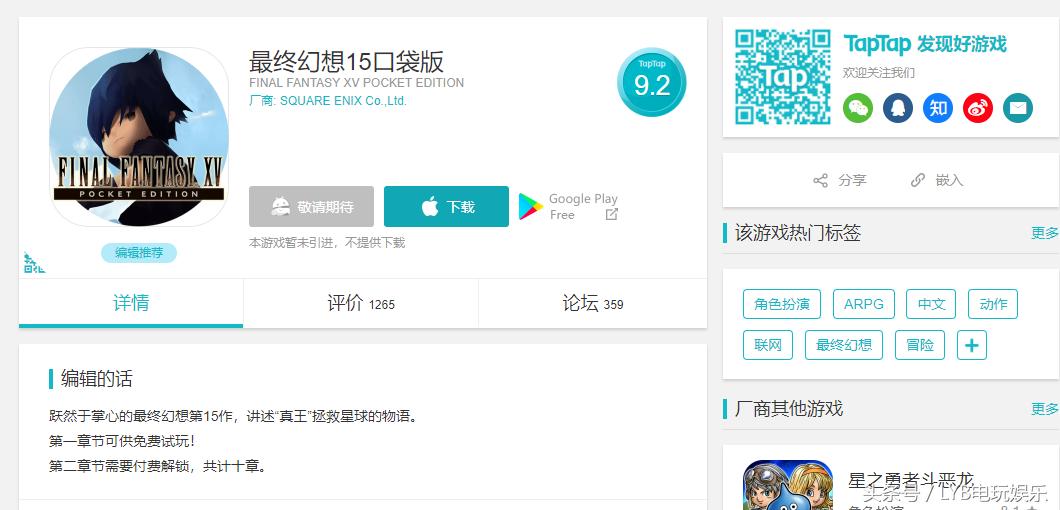Click 更多 next to 该游戏热门标签
This screenshot has height=510, width=1060.
1044,233
